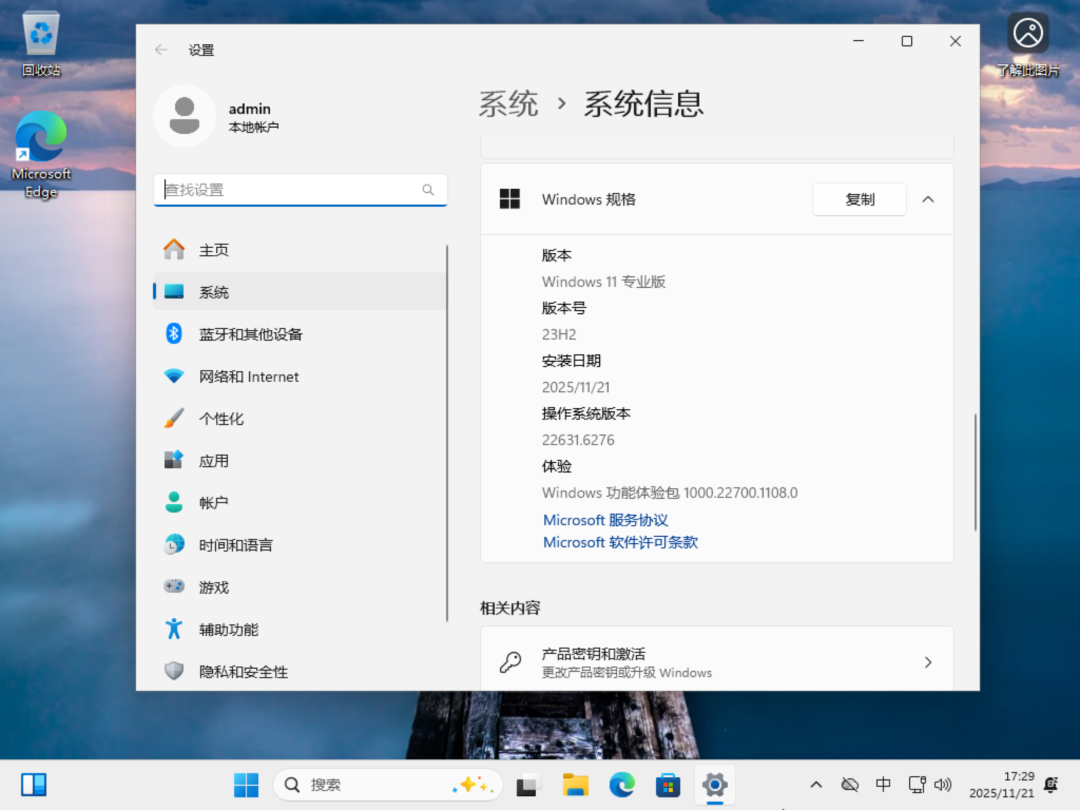Click the back arrow in Settings title bar
This screenshot has height=810, width=1080.
[x=161, y=50]
